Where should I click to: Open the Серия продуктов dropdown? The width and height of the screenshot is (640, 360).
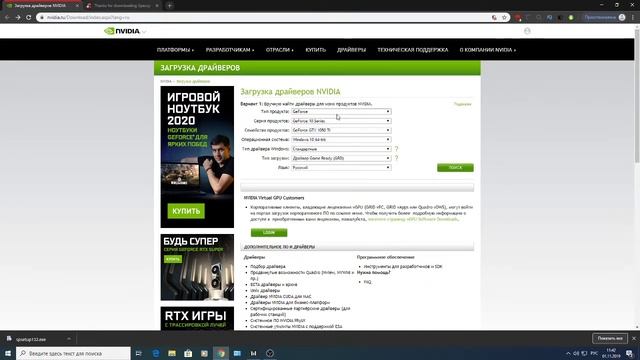tap(341, 121)
